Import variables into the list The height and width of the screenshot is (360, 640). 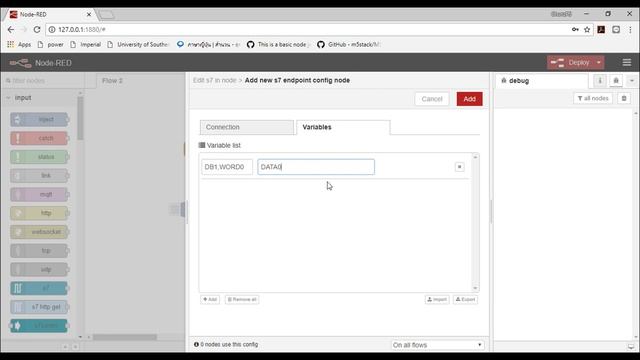pyautogui.click(x=437, y=300)
